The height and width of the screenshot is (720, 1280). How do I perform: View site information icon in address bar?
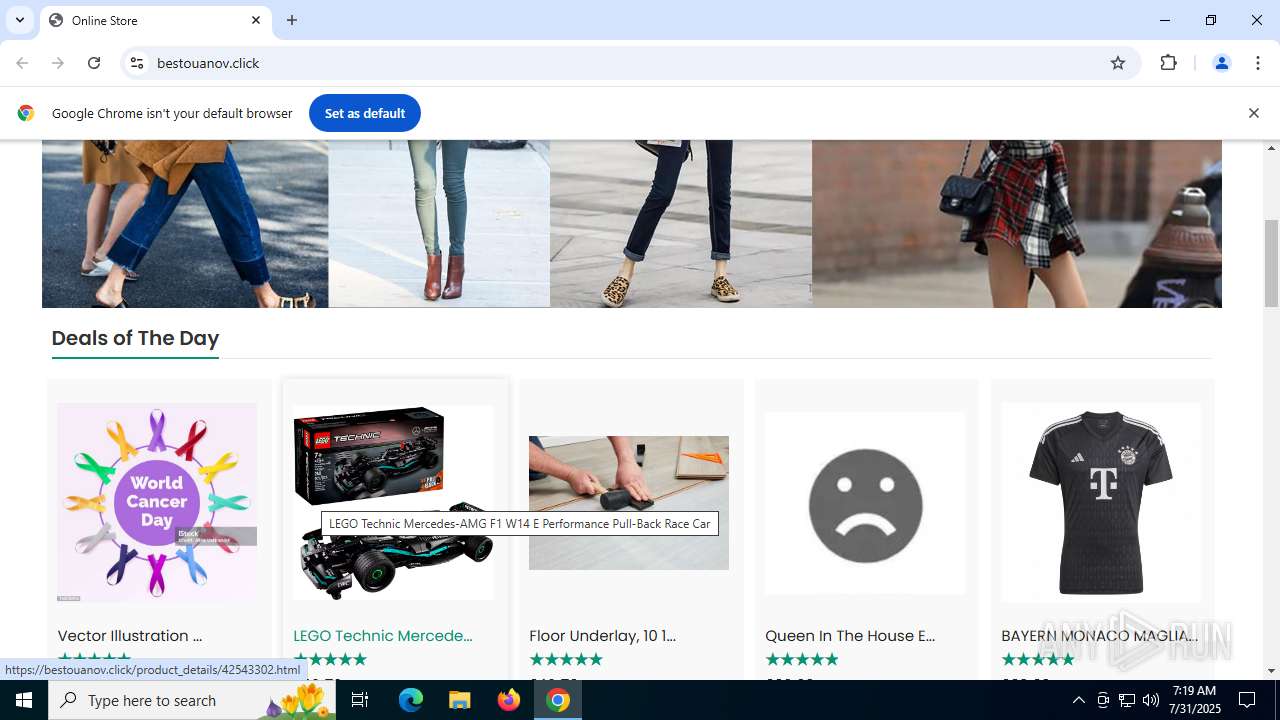(x=137, y=63)
